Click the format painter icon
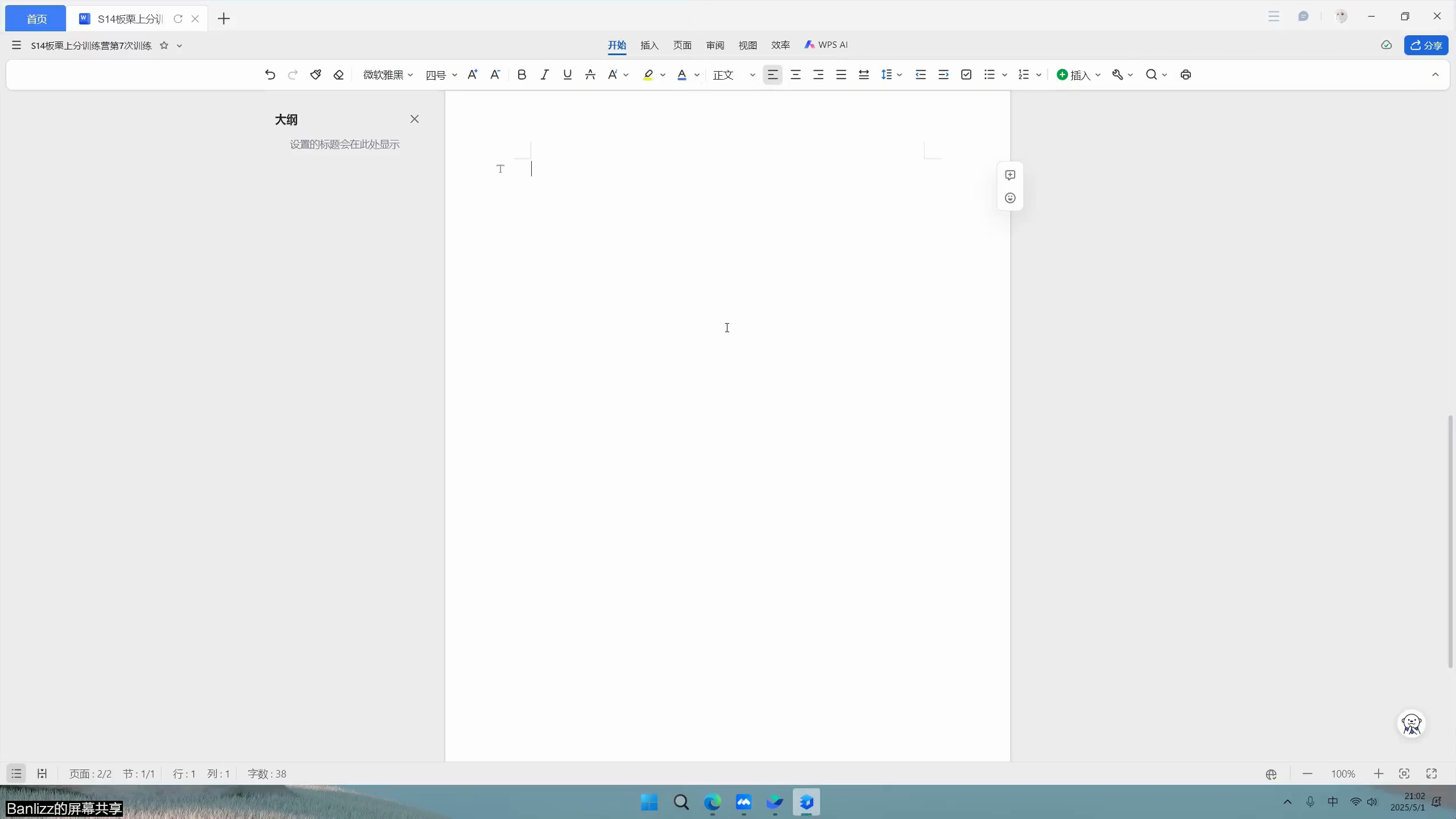 click(316, 75)
